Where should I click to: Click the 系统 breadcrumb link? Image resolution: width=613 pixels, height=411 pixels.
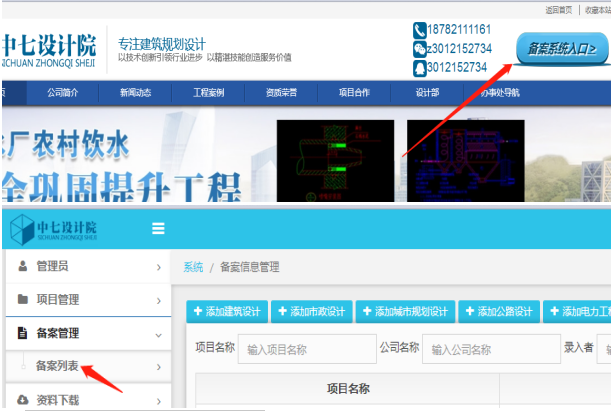point(193,267)
